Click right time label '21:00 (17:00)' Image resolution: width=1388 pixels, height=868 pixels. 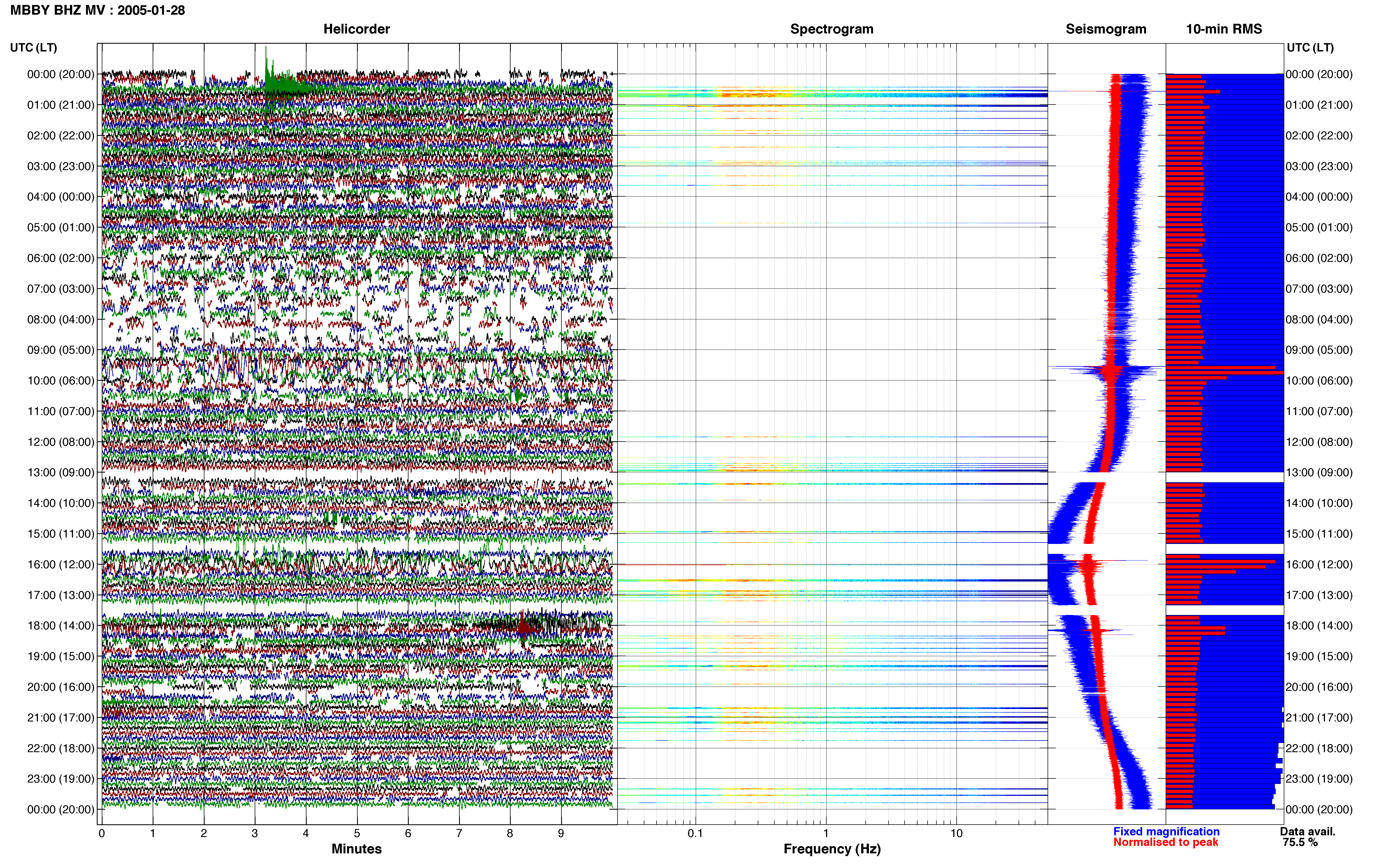coord(1319,718)
